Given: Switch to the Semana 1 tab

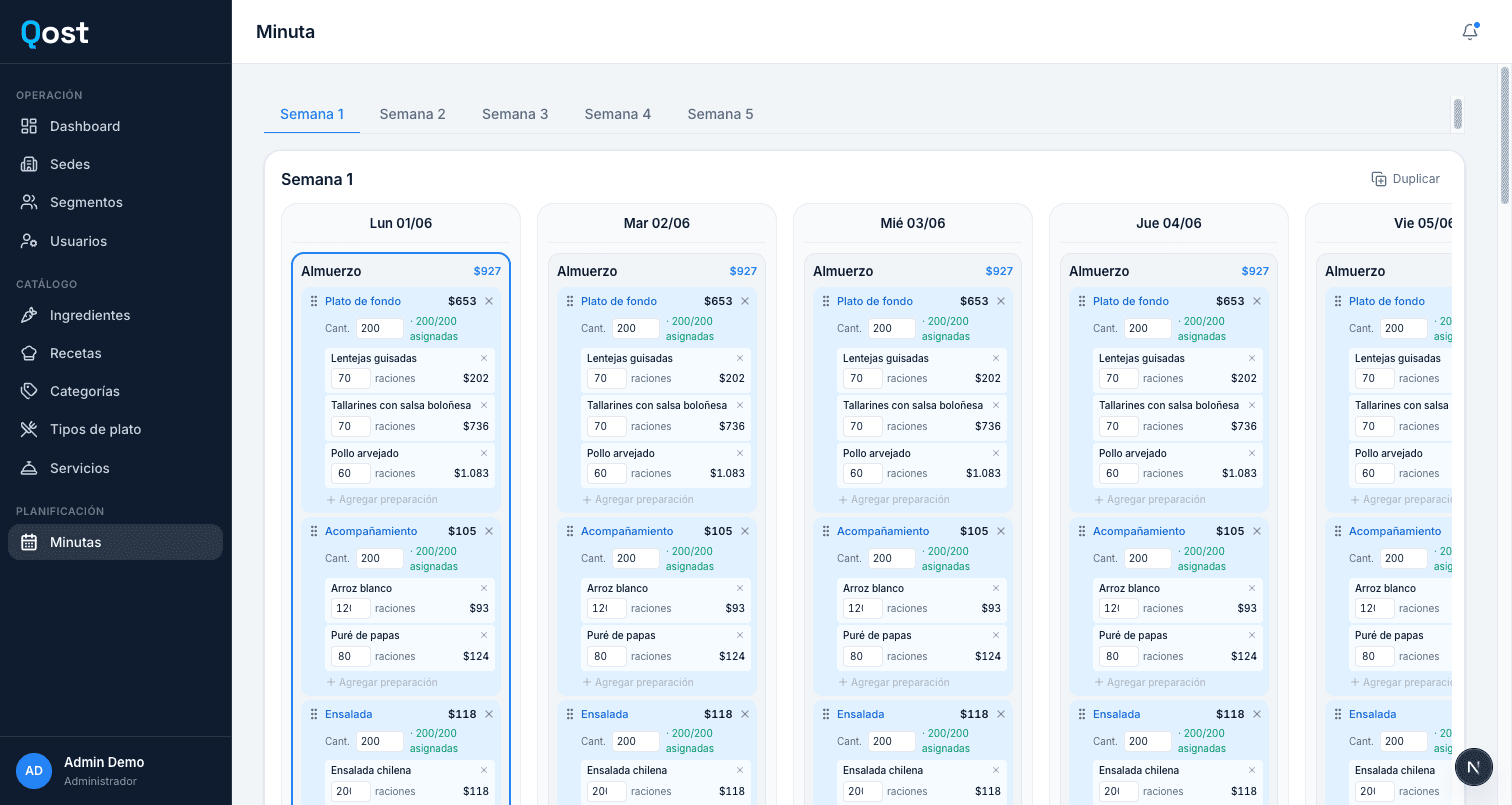Looking at the screenshot, I should coord(312,114).
